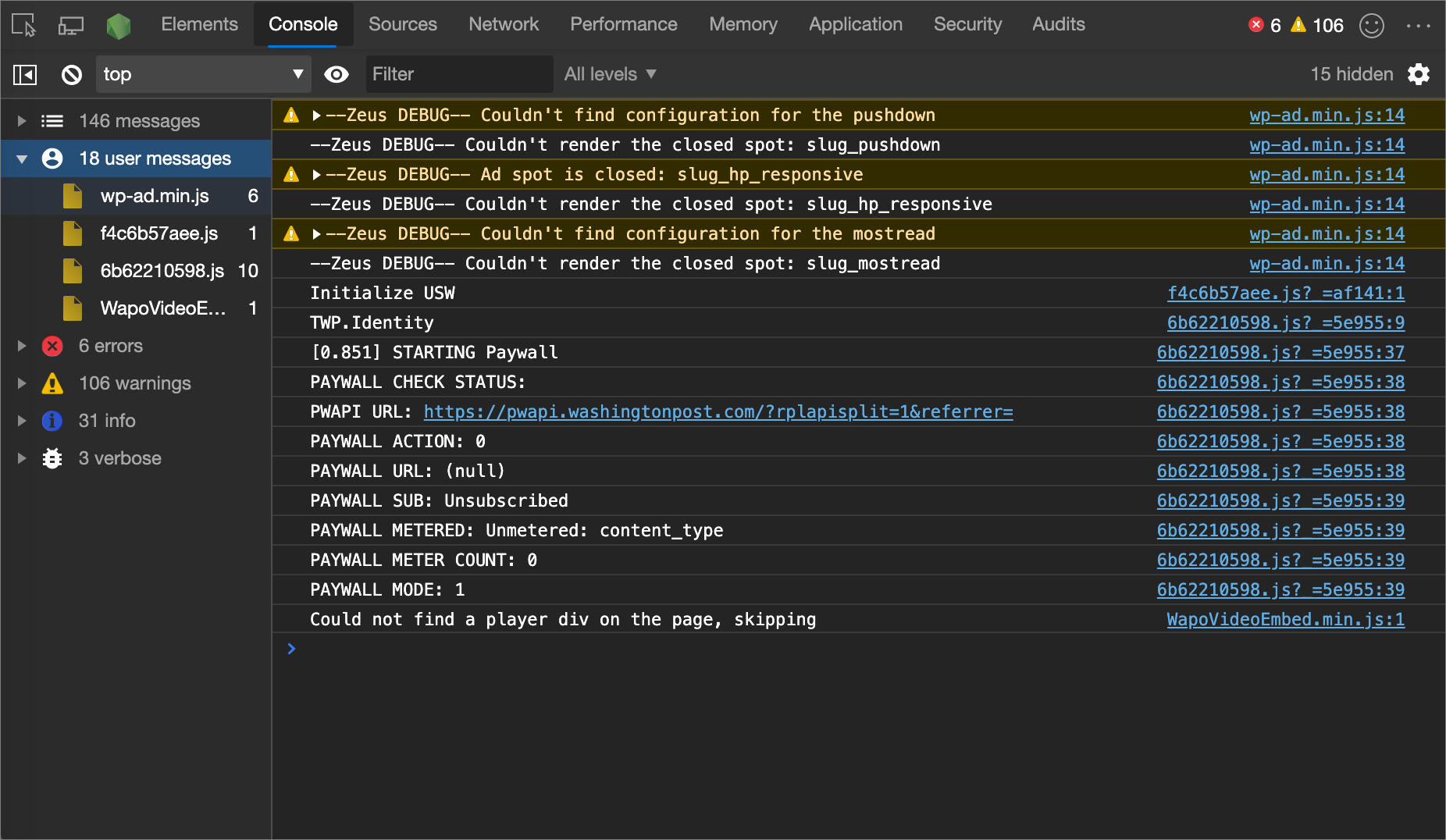Toggle device emulation toolbar icon
This screenshot has width=1446, height=840.
click(x=71, y=25)
